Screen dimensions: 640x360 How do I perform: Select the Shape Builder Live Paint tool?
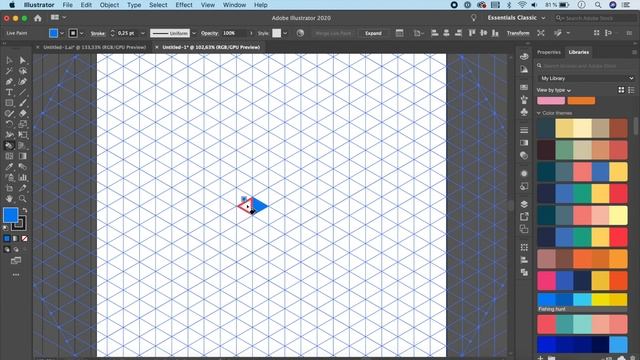pos(9,145)
